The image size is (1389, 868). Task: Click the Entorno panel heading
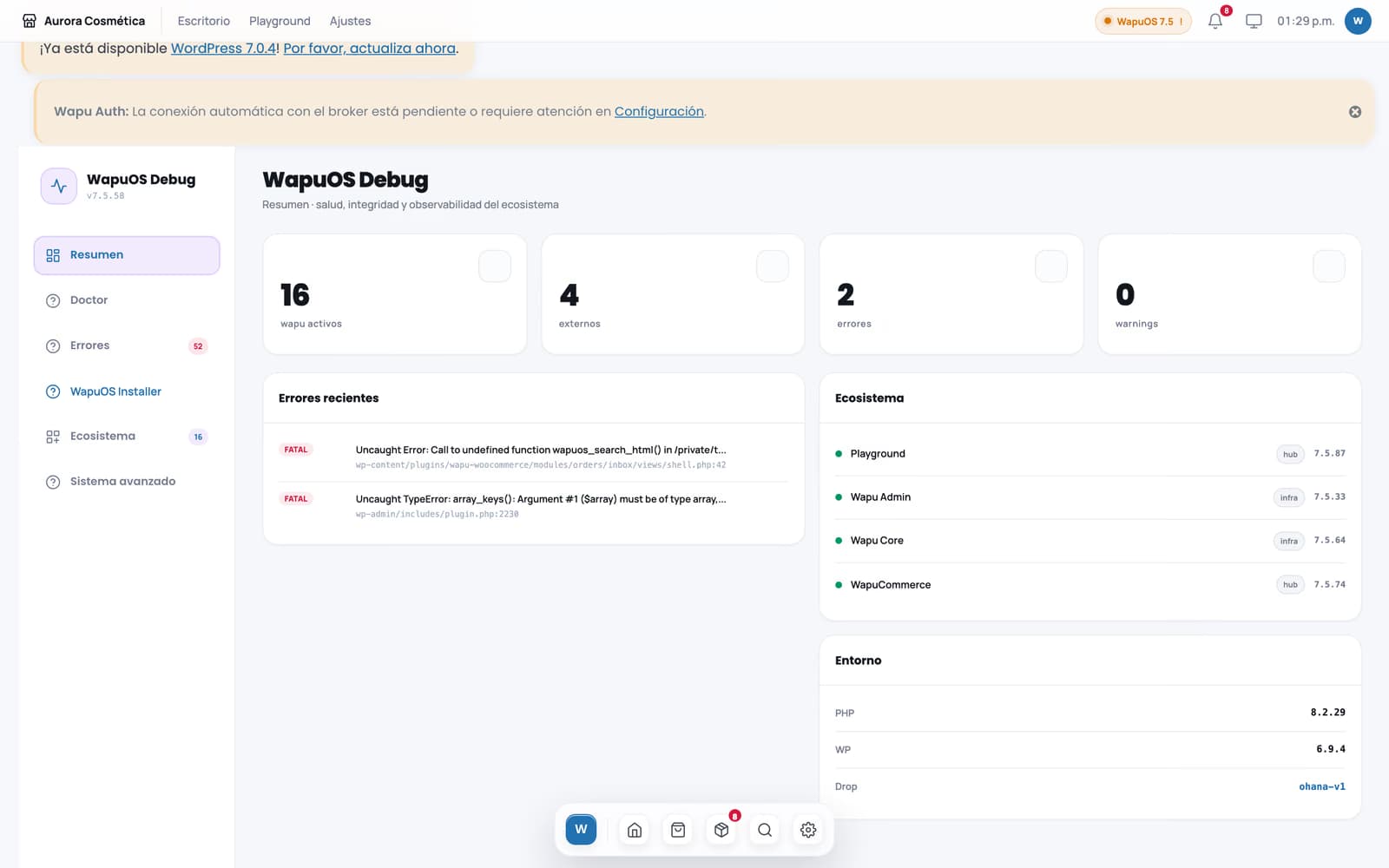(x=858, y=661)
